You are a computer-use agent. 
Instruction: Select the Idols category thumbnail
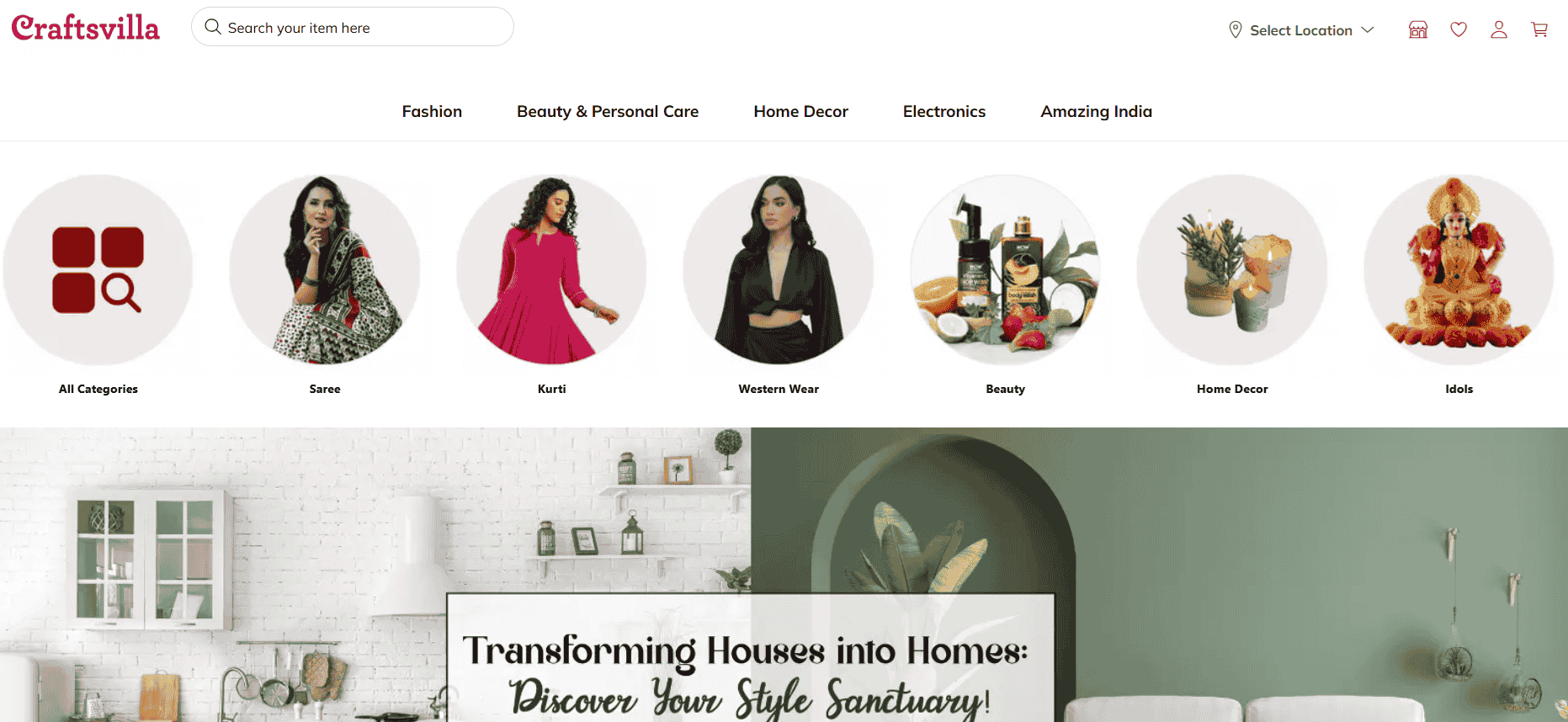point(1459,269)
